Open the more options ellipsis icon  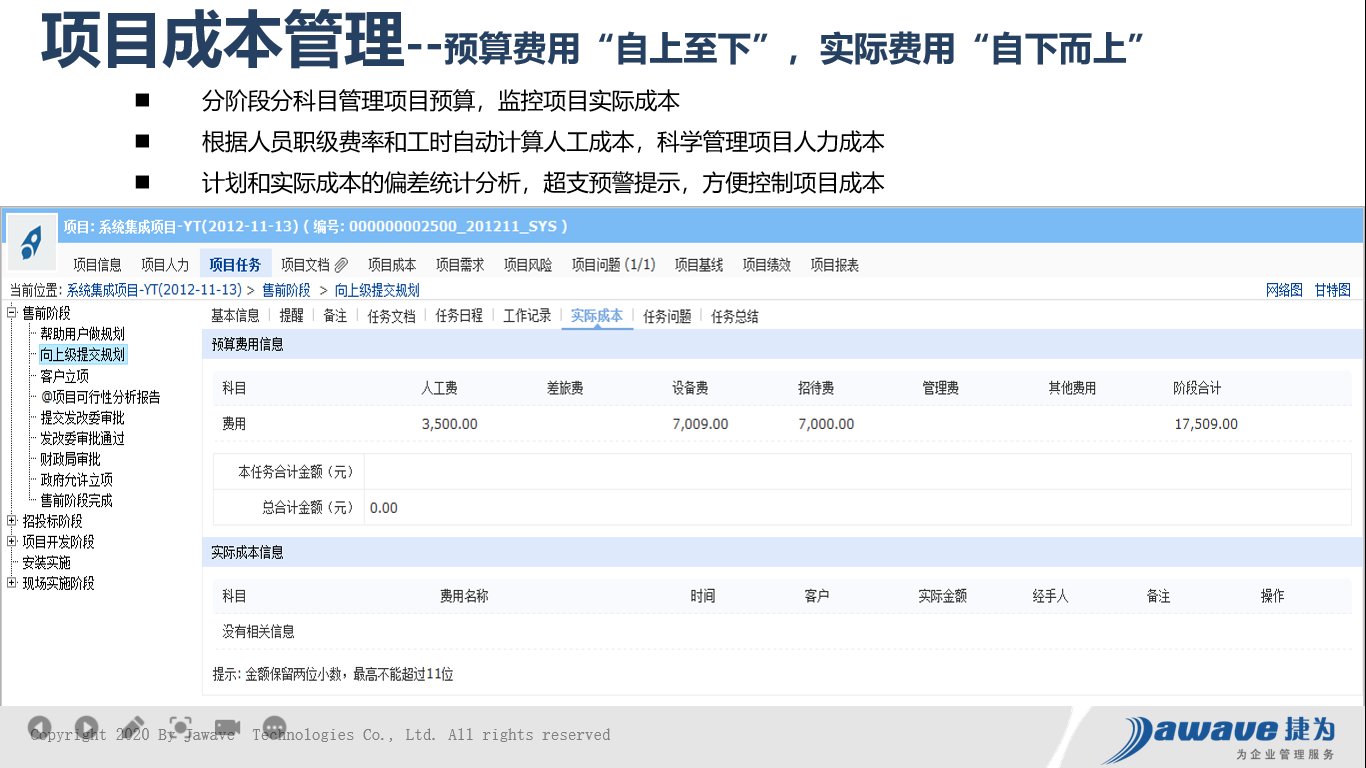(274, 728)
